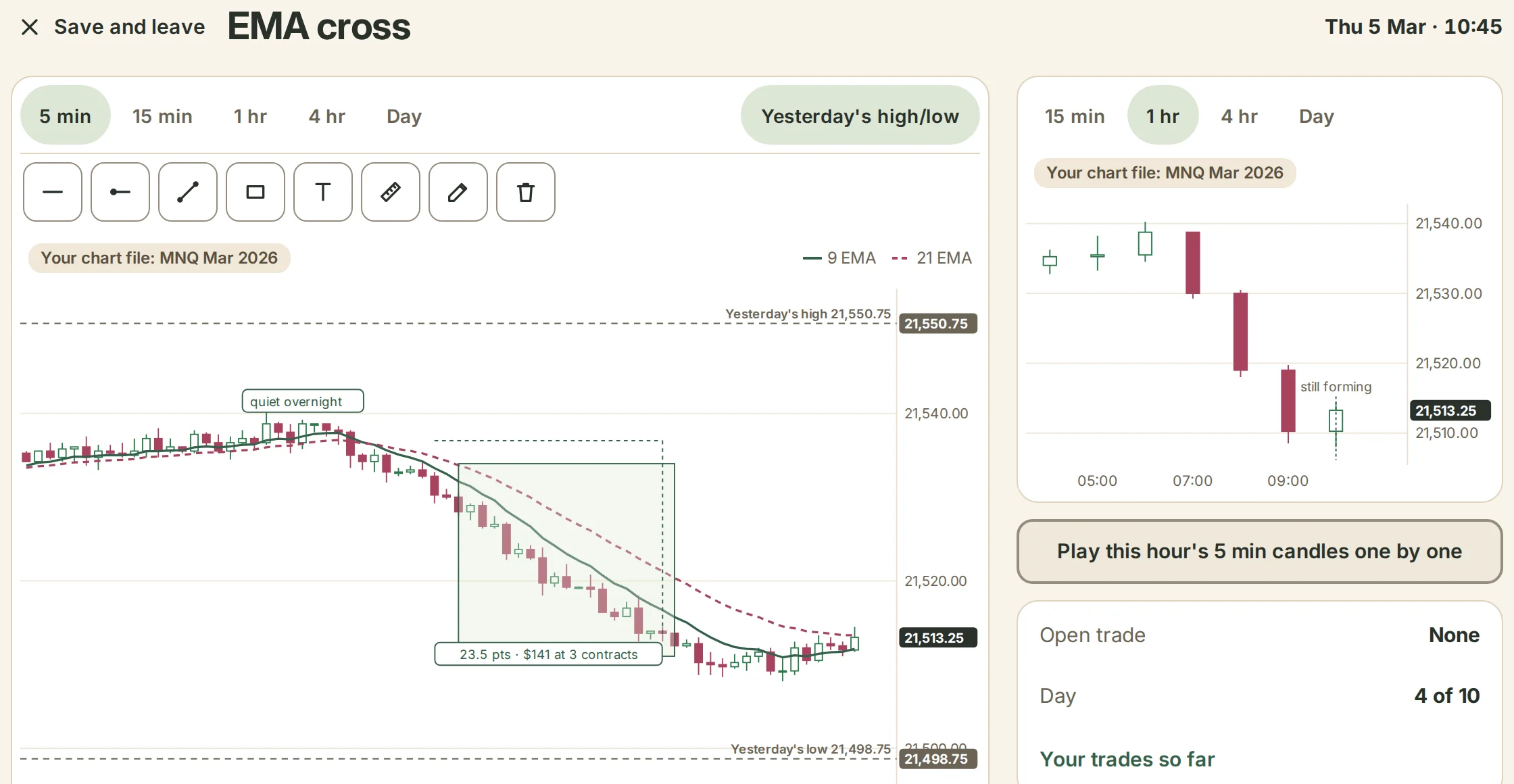Click main chart file MNQ Mar 2026 label
The height and width of the screenshot is (784, 1514).
160,258
